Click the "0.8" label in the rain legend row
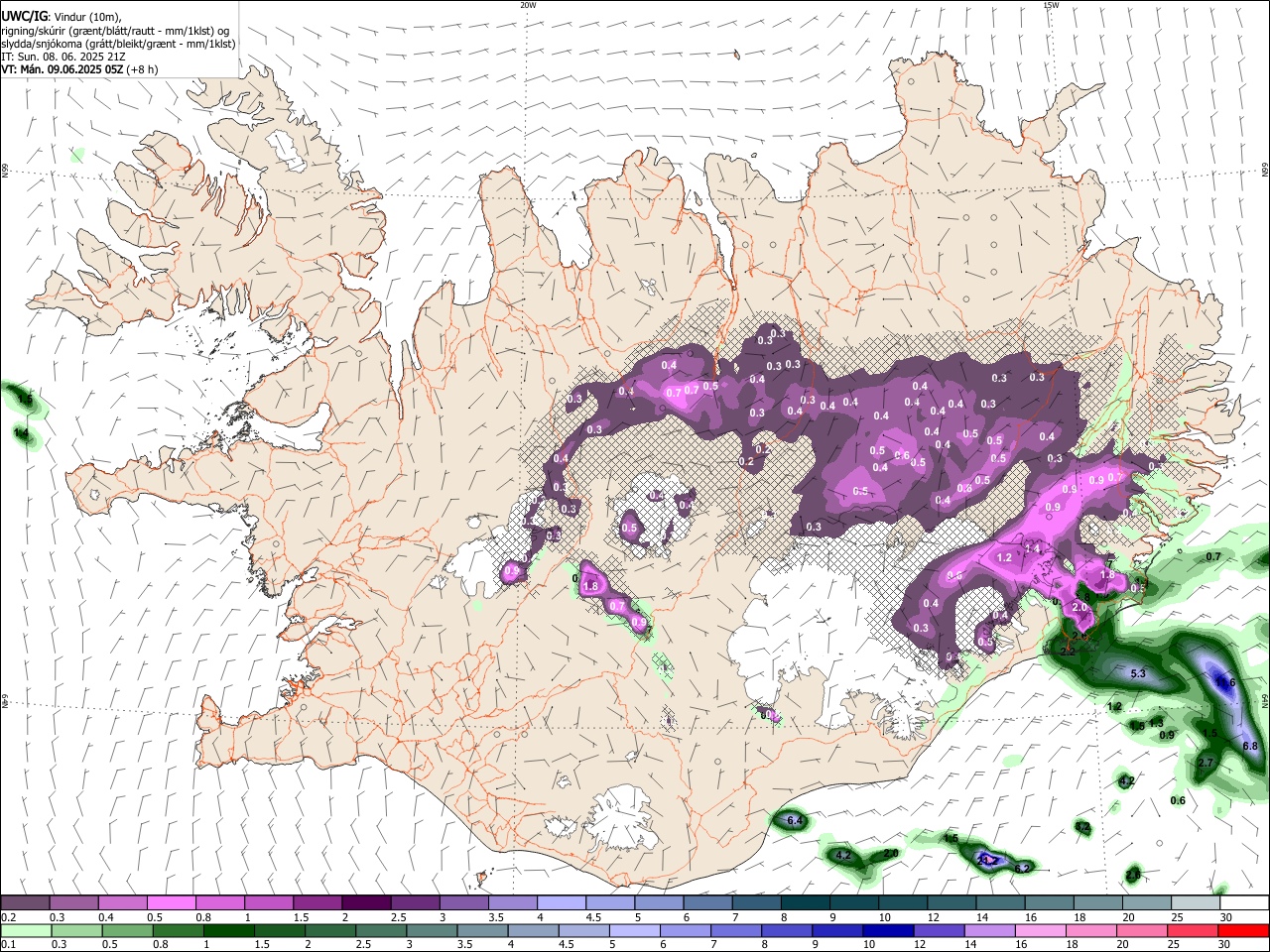Screen dimensions: 1270x952 [x=160, y=944]
